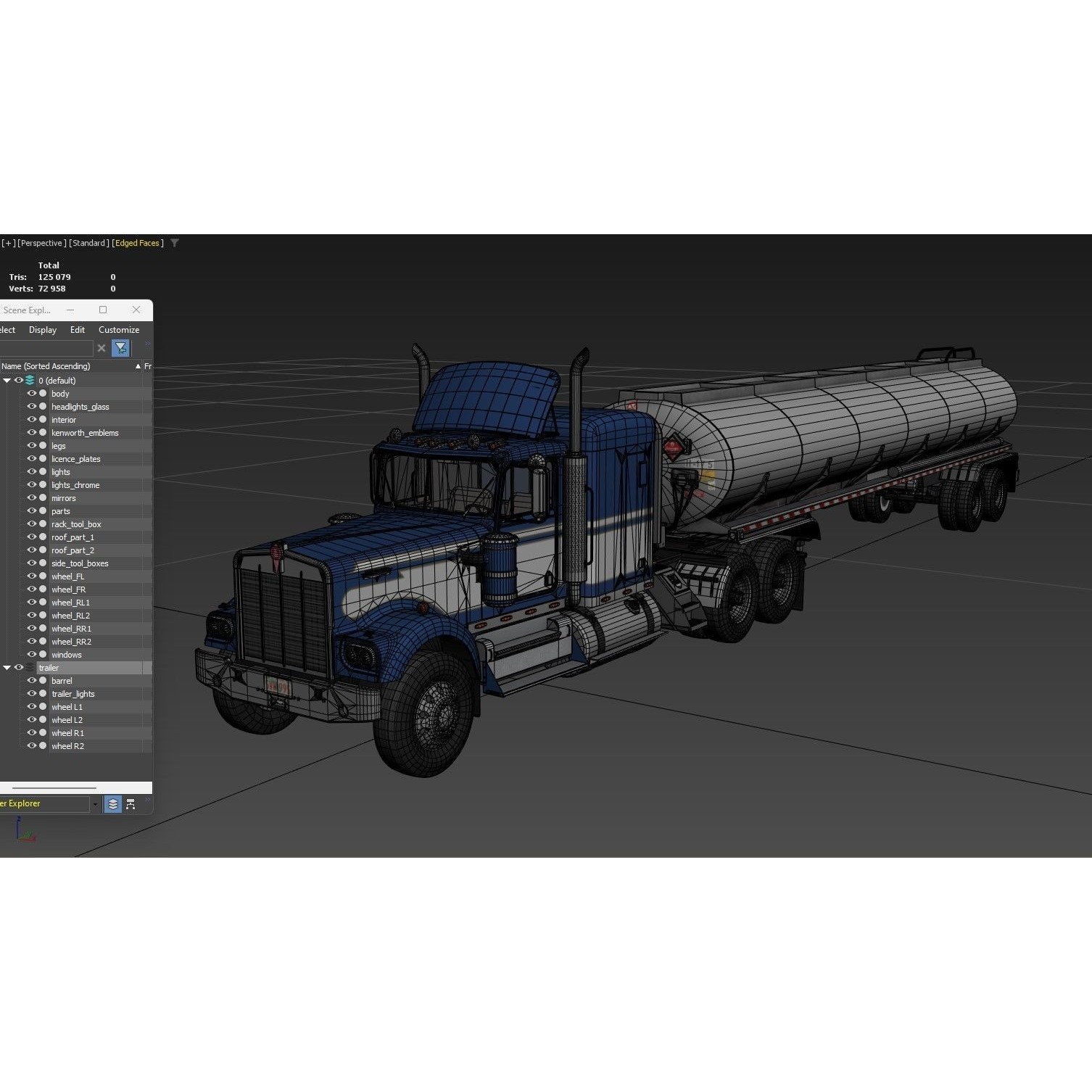Collapse the 0 (default) layer
Image resolution: width=1092 pixels, height=1092 pixels.
point(7,380)
